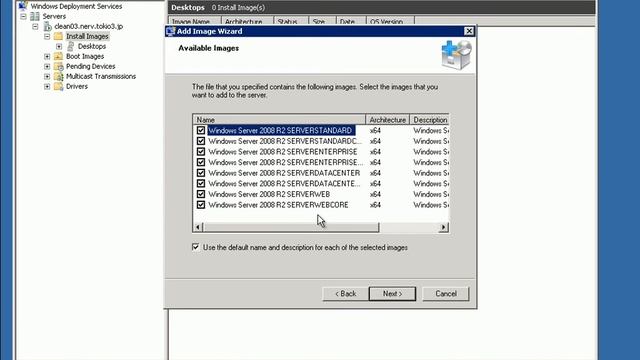The width and height of the screenshot is (640, 360).
Task: Click the Pending Devices folder icon
Action: pos(58,66)
